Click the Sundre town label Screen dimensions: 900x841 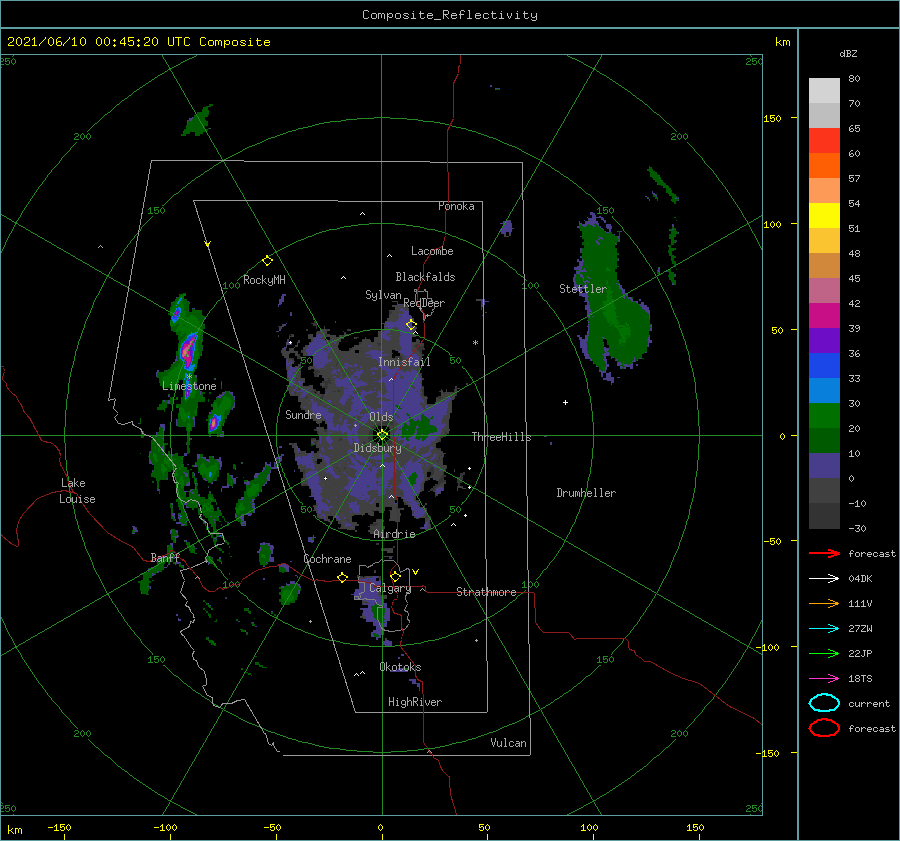click(303, 414)
